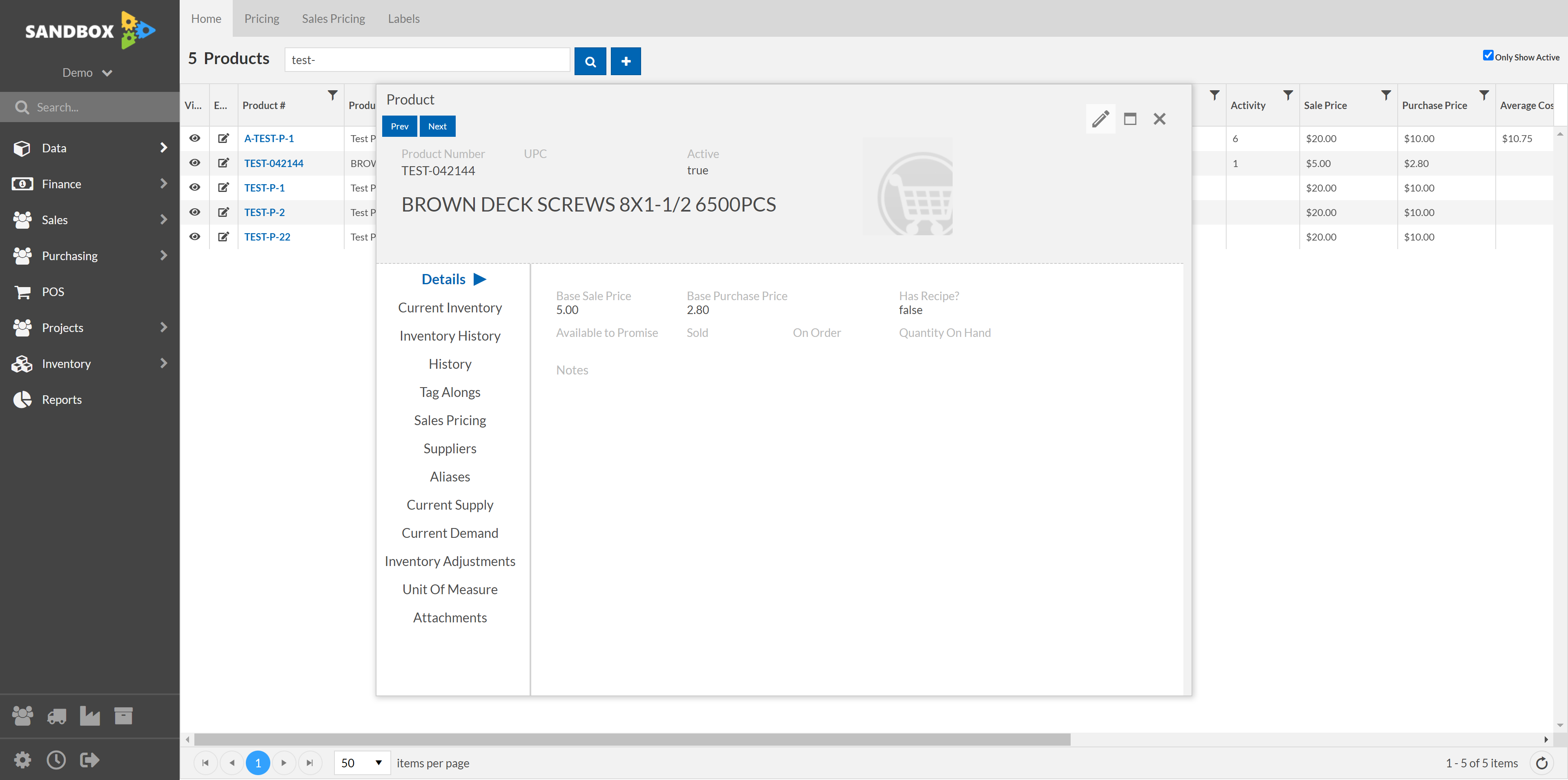Select Tag Alongs in product side menu

click(450, 392)
